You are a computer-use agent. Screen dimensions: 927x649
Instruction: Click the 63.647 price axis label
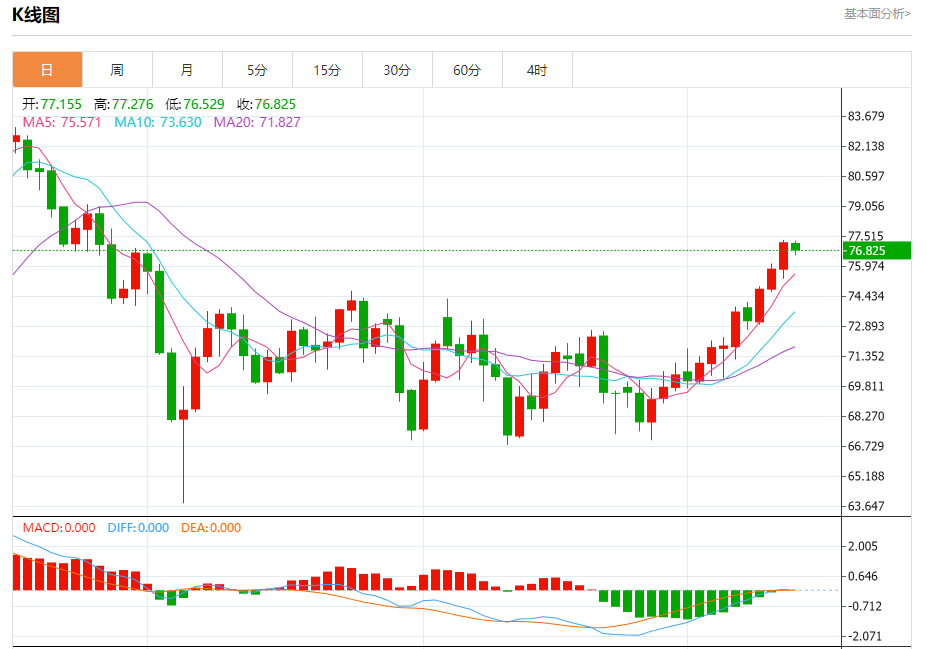(x=866, y=506)
